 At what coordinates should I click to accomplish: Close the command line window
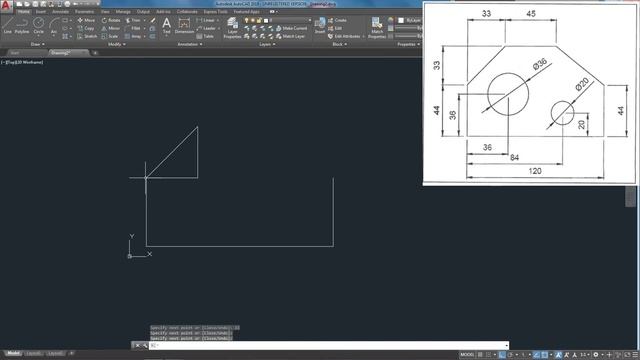[138, 346]
